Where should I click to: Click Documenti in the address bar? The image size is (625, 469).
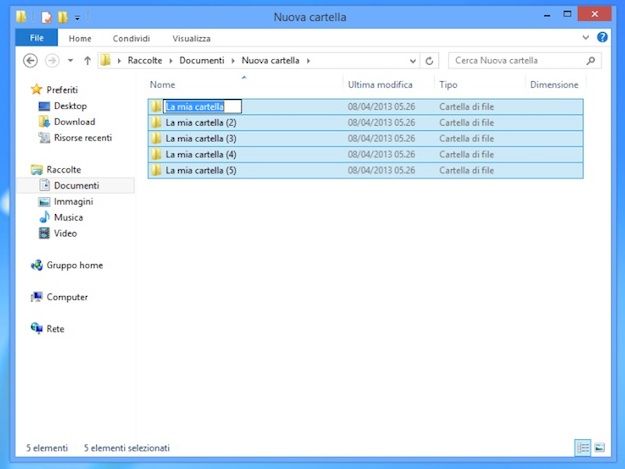(202, 61)
